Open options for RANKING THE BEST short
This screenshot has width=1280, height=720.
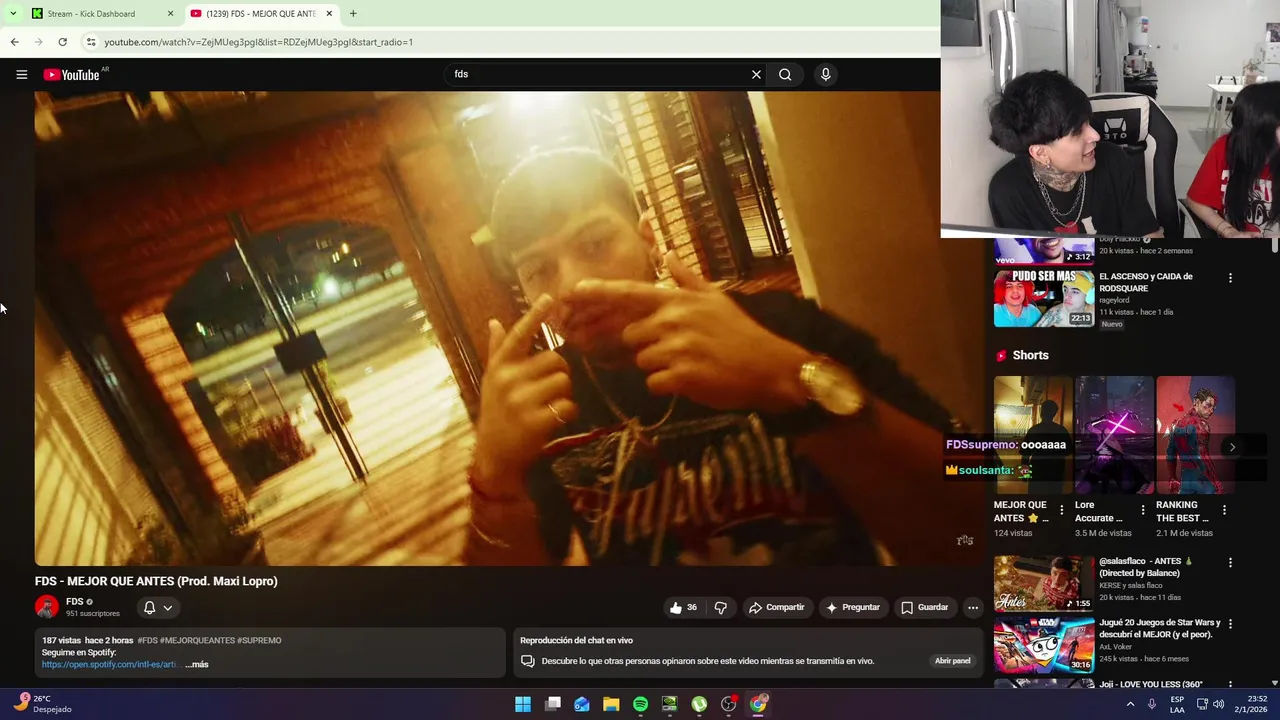tap(1224, 510)
